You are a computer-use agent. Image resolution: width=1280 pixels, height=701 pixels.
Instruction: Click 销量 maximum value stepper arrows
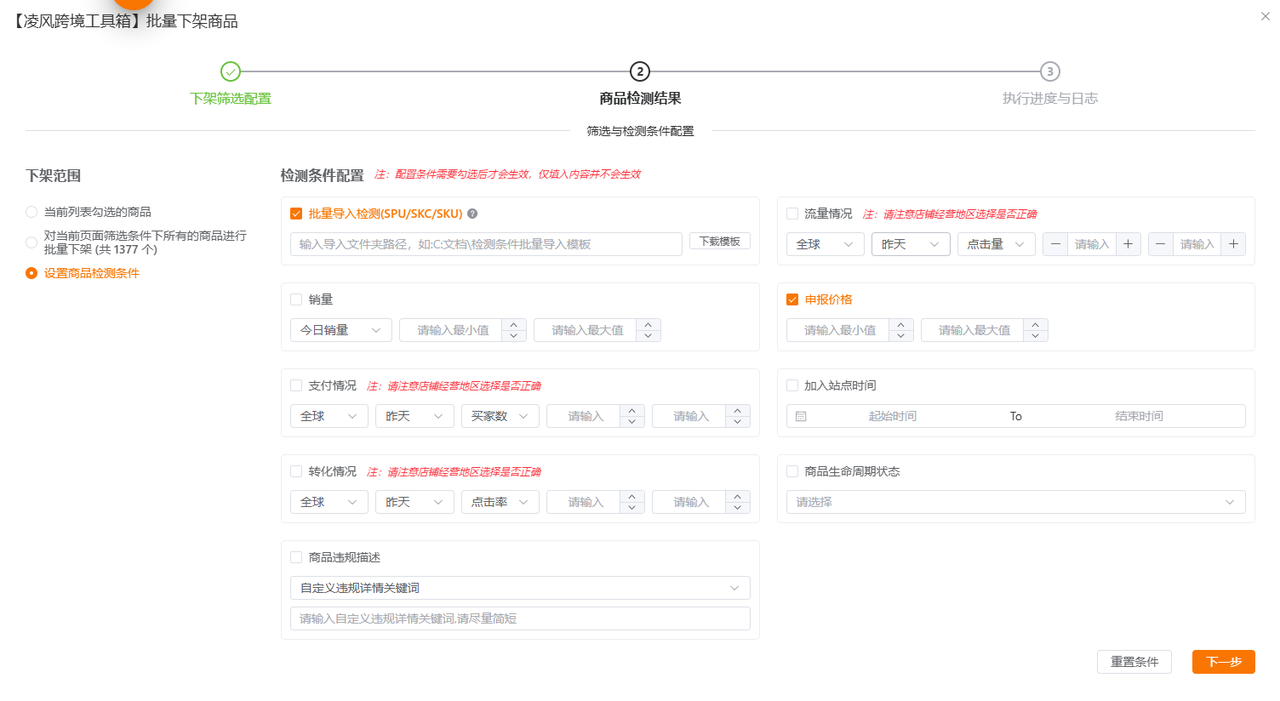tap(649, 330)
